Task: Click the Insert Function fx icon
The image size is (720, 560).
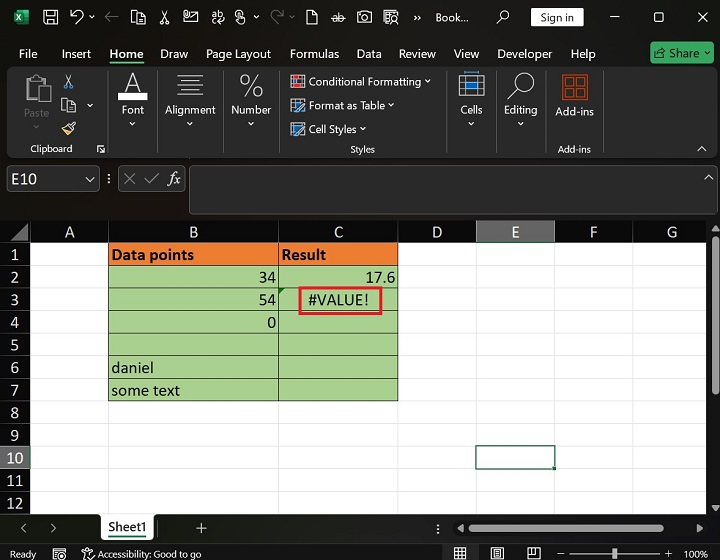Action: [x=174, y=179]
